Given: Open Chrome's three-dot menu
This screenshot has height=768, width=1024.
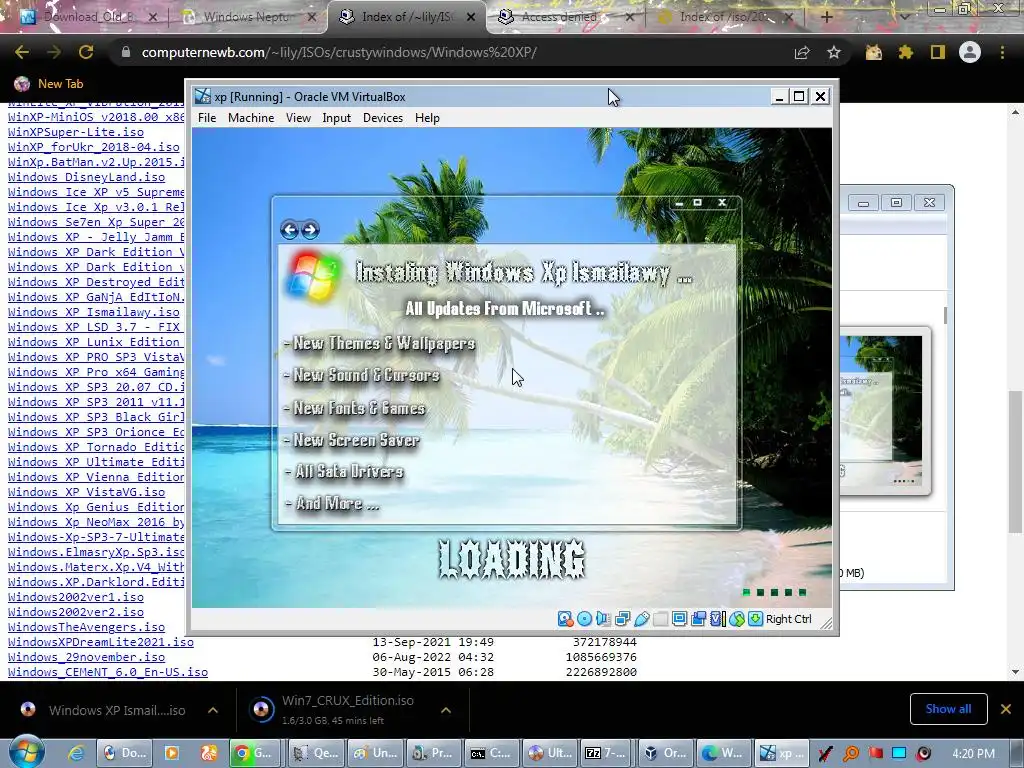Looking at the screenshot, I should pos(1002,52).
